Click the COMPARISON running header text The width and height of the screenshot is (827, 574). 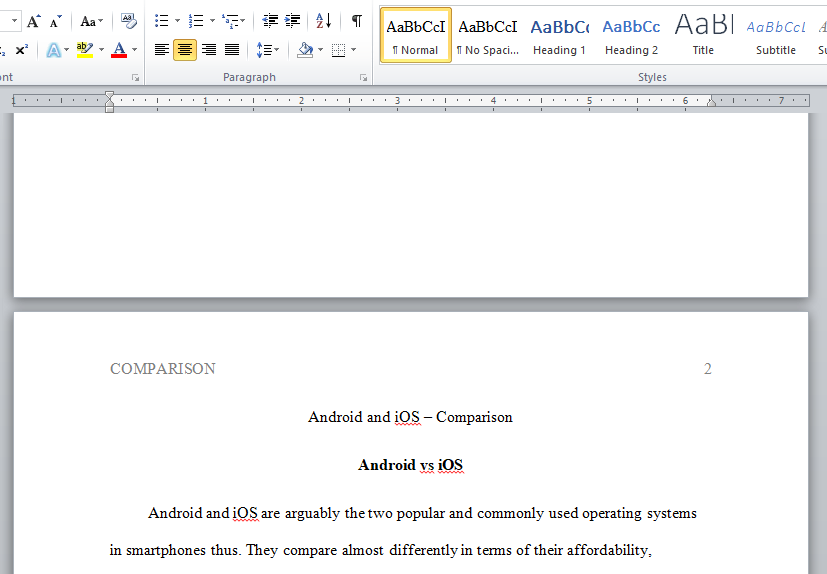(162, 369)
